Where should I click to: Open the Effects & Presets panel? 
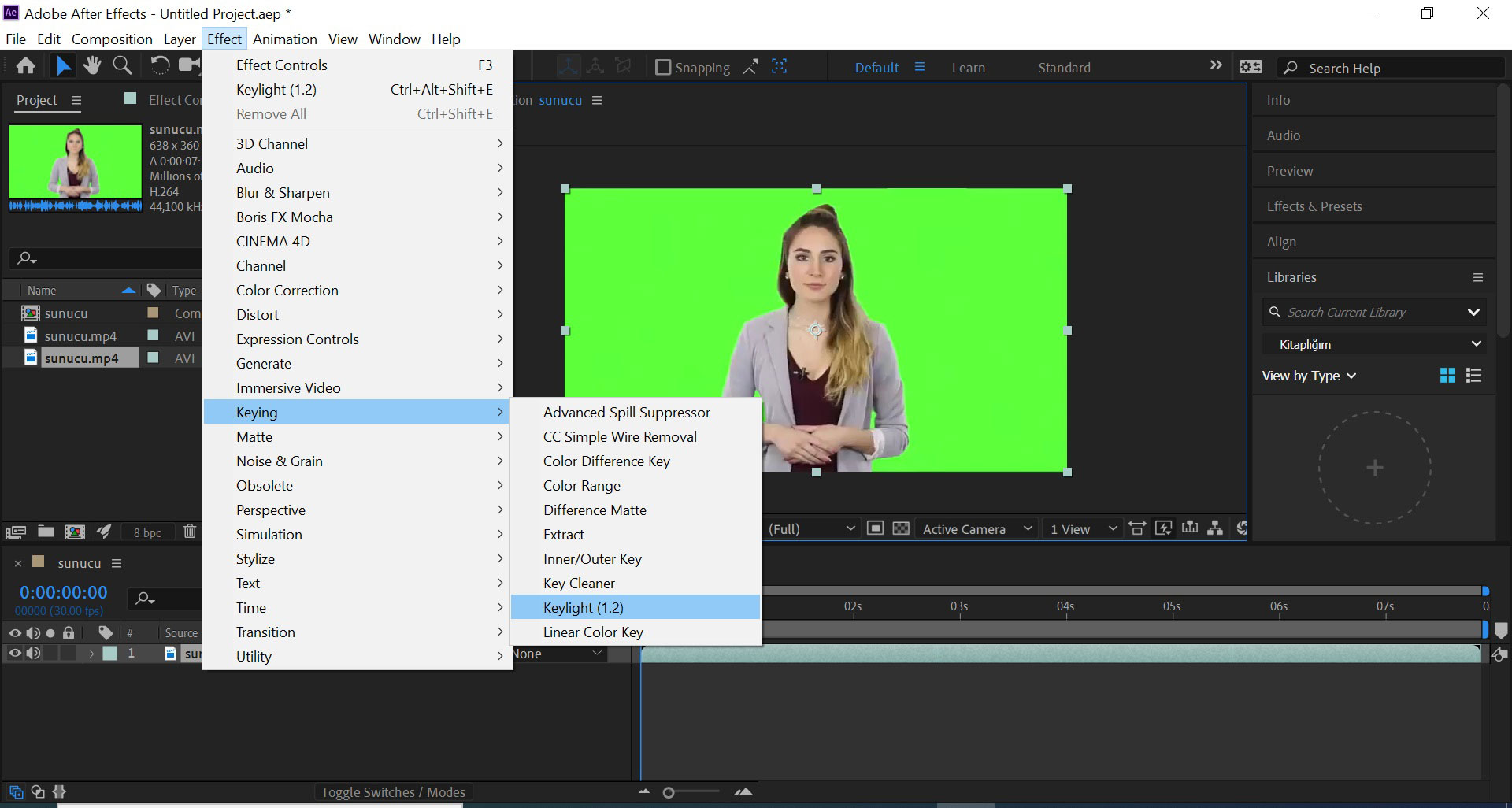tap(1314, 206)
